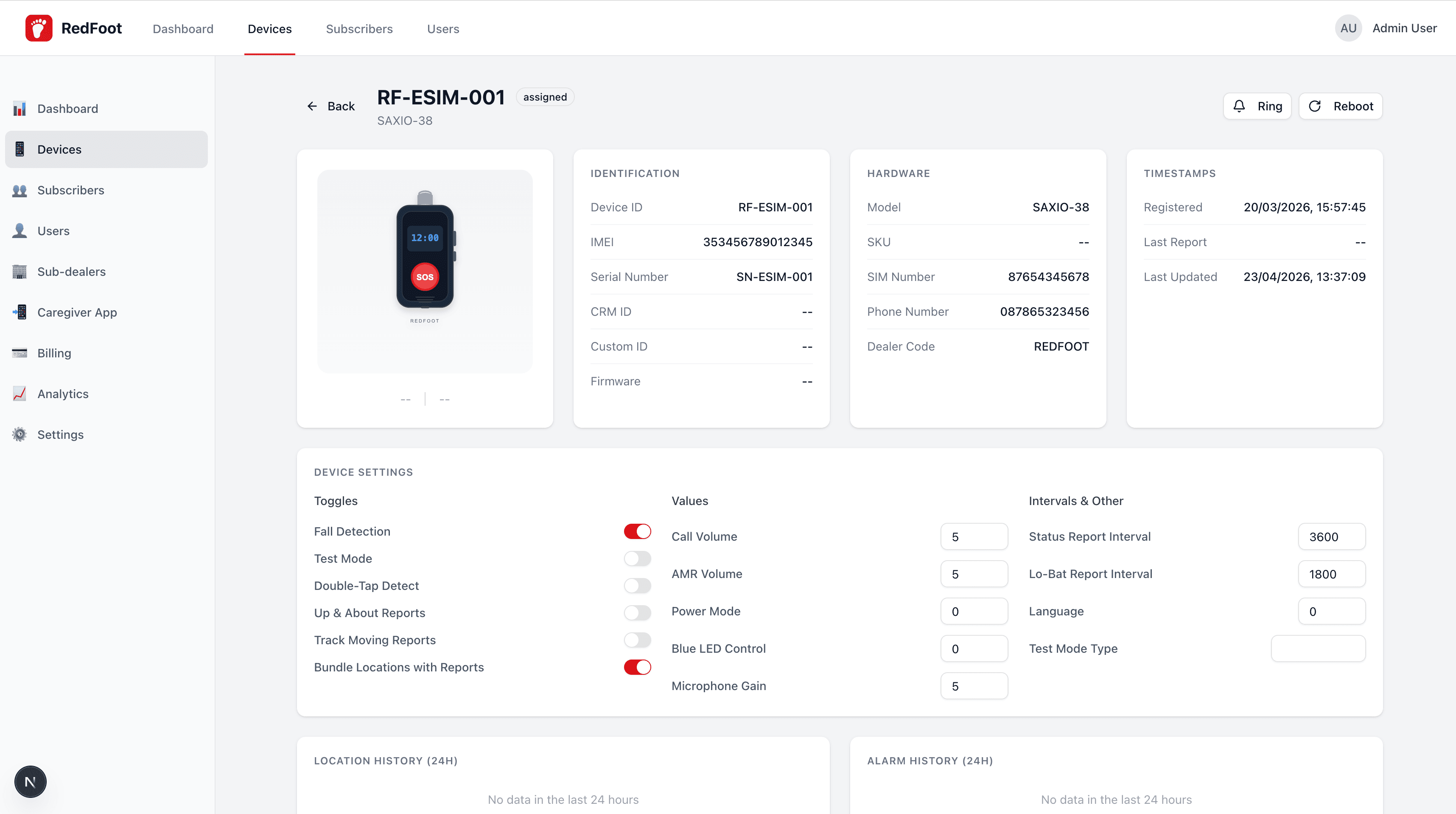Open Subscribers from sidebar people icon
Screen dimensions: 1456x814
[x=19, y=190]
